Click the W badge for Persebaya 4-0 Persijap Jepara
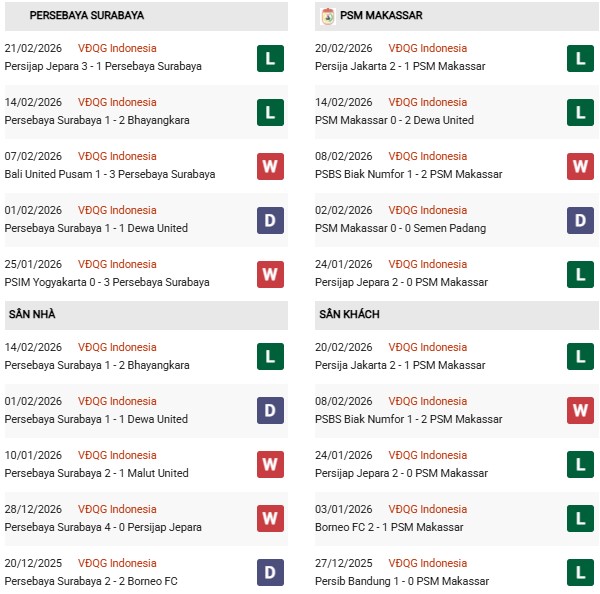Image resolution: width=600 pixels, height=594 pixels. (x=270, y=519)
